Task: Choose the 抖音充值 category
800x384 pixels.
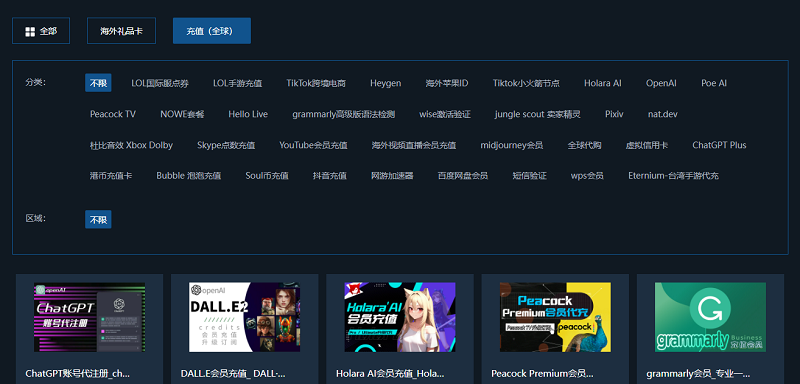Action: pyautogui.click(x=330, y=176)
